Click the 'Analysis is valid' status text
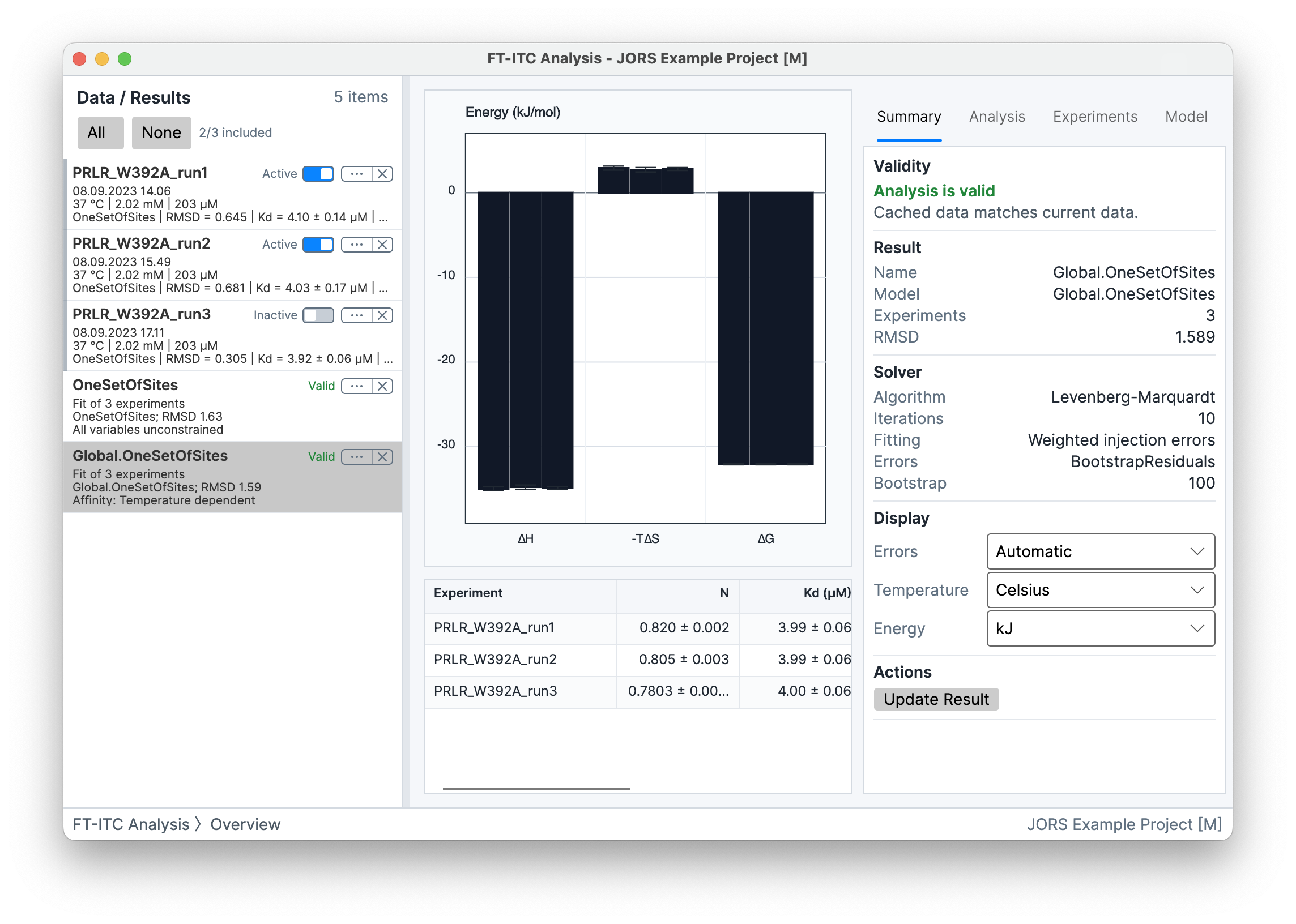Screen dimensions: 1296x924 click(x=935, y=191)
